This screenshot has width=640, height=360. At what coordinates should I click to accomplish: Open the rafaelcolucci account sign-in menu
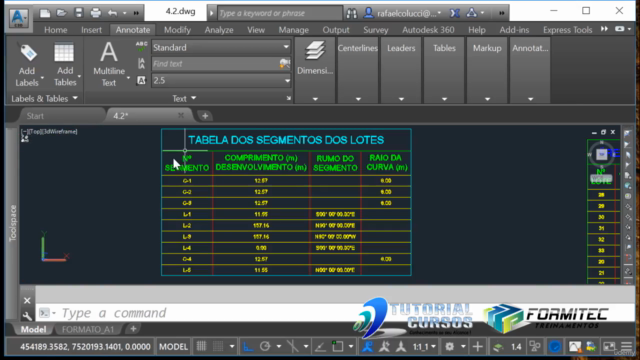click(x=403, y=13)
